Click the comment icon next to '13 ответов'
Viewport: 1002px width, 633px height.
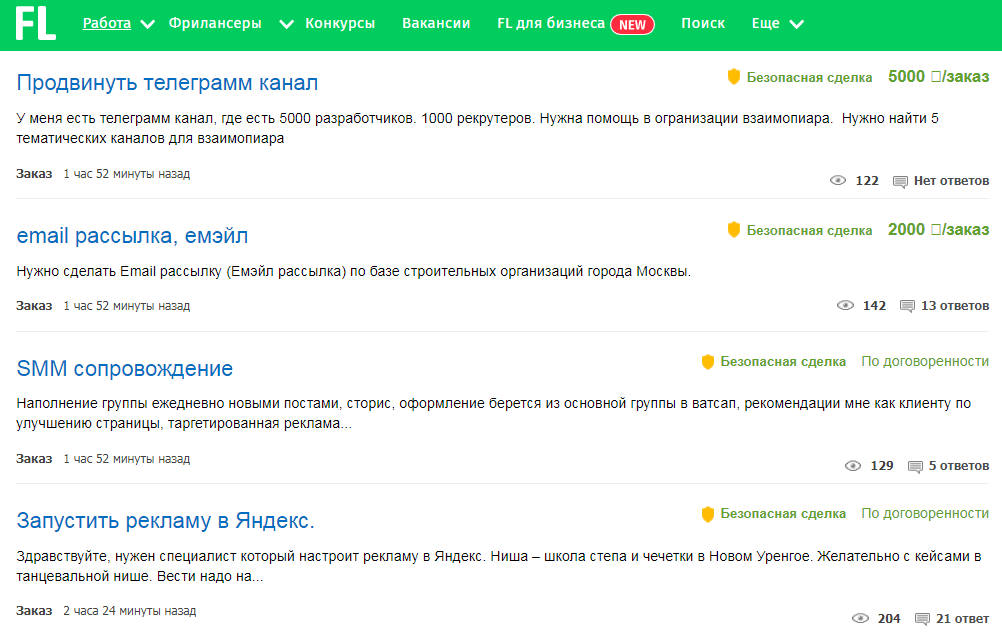(907, 306)
